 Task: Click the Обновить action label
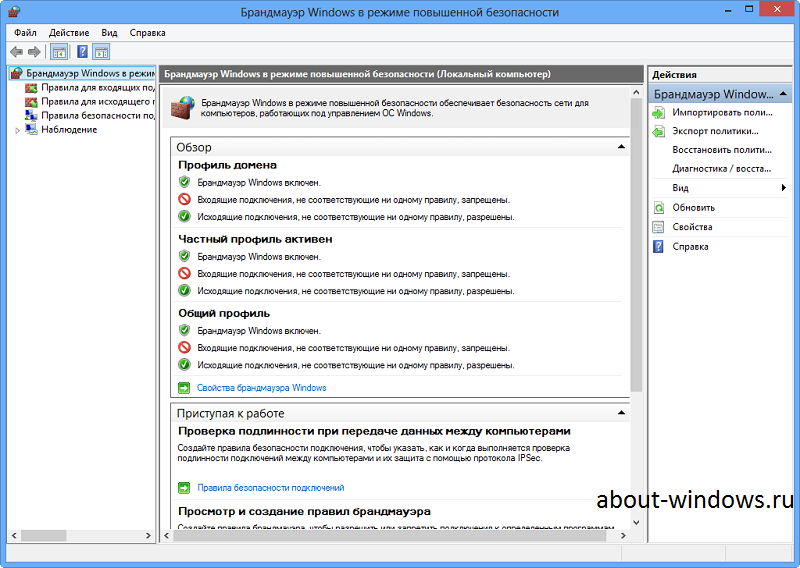(x=693, y=208)
